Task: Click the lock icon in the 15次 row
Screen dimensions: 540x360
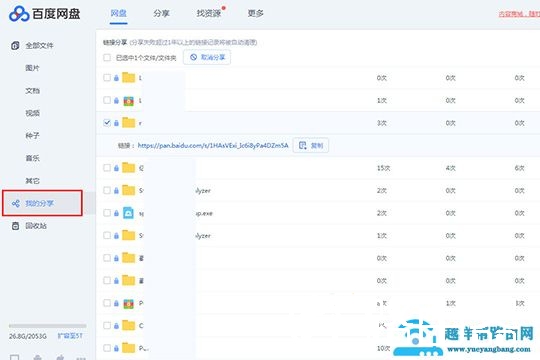Action: click(116, 168)
